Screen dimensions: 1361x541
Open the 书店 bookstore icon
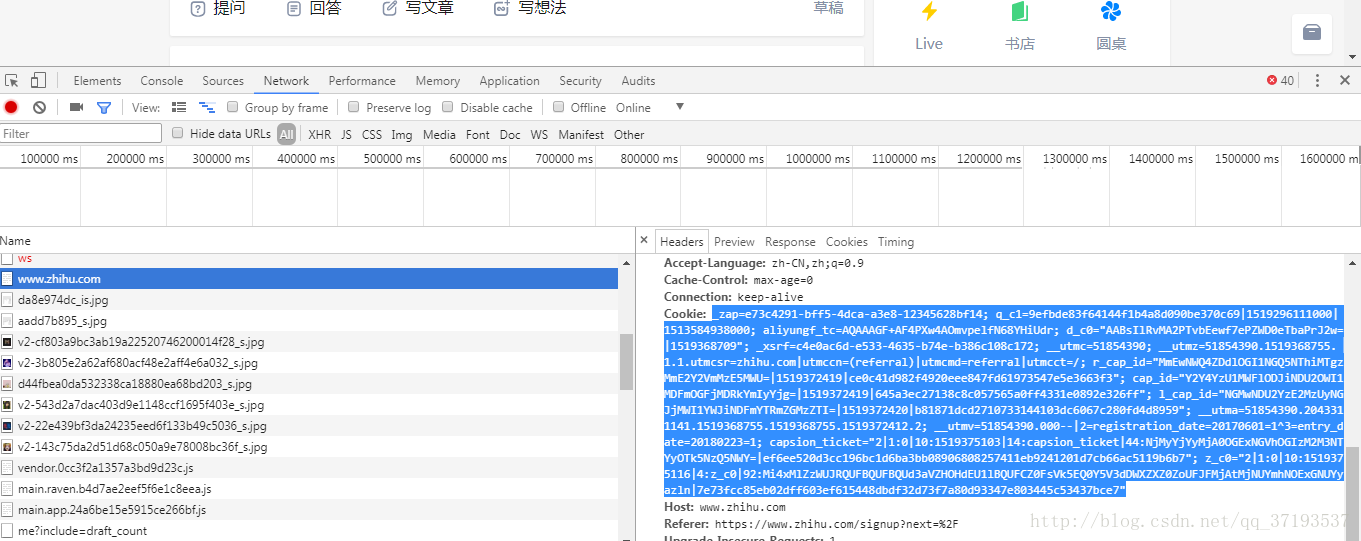coord(1019,12)
